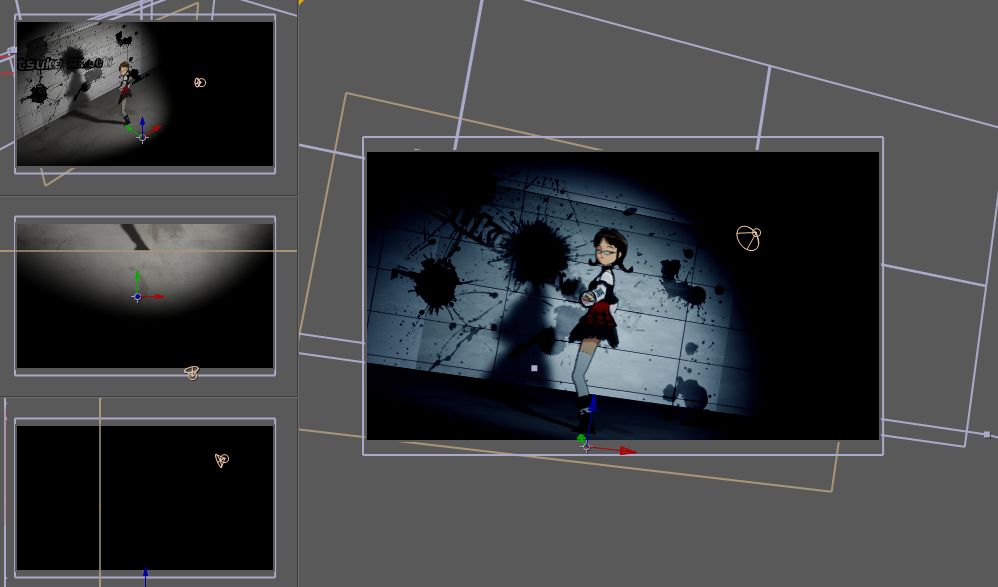Select the light icon in bottom-left viewport
This screenshot has width=998, height=587.
tap(221, 460)
